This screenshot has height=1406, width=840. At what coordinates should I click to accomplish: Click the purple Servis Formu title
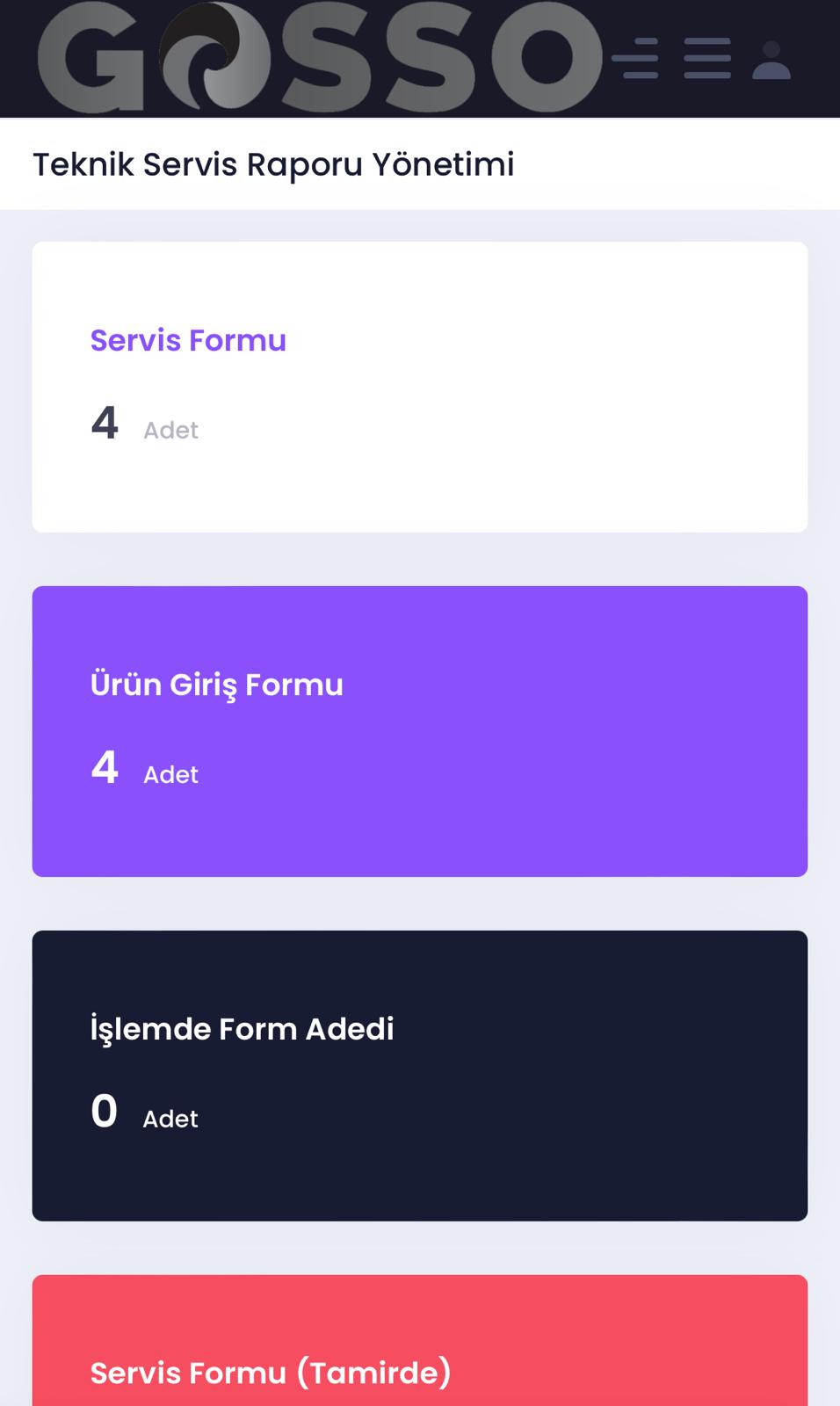tap(188, 340)
